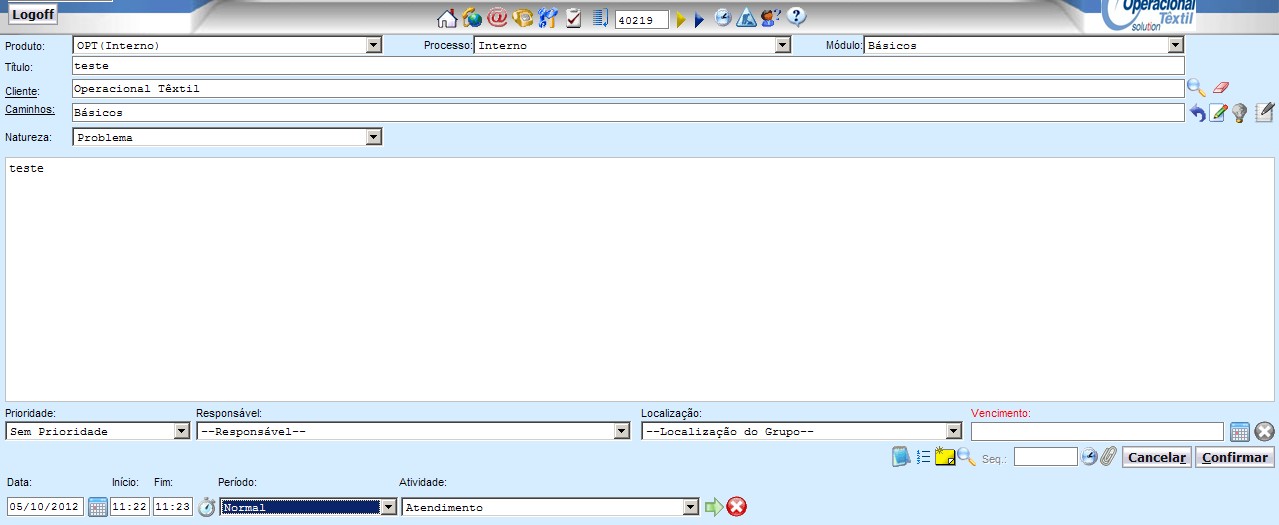Expand the Responsável dropdown
The image size is (1279, 525).
click(x=413, y=431)
